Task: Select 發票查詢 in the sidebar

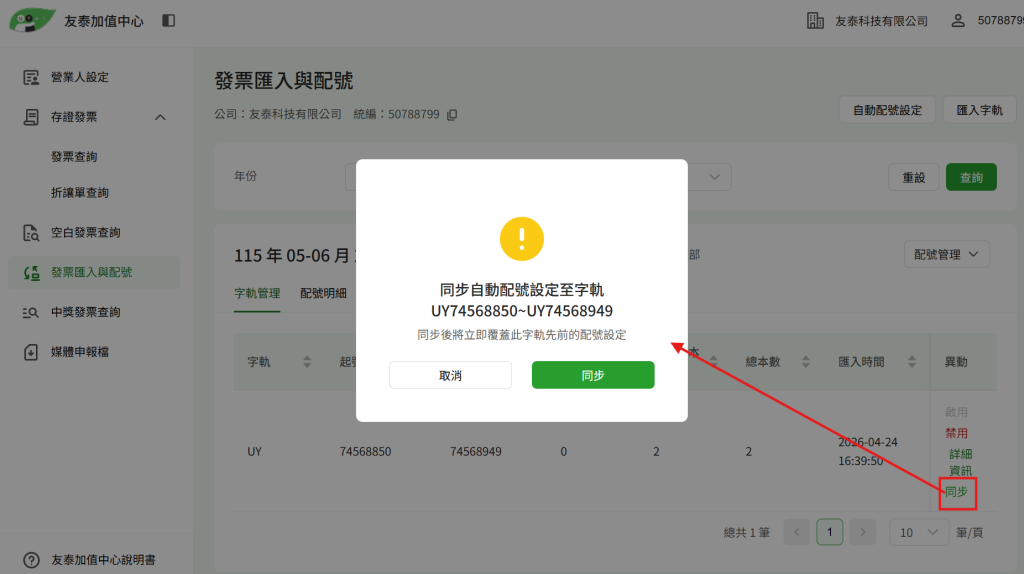Action: point(74,157)
